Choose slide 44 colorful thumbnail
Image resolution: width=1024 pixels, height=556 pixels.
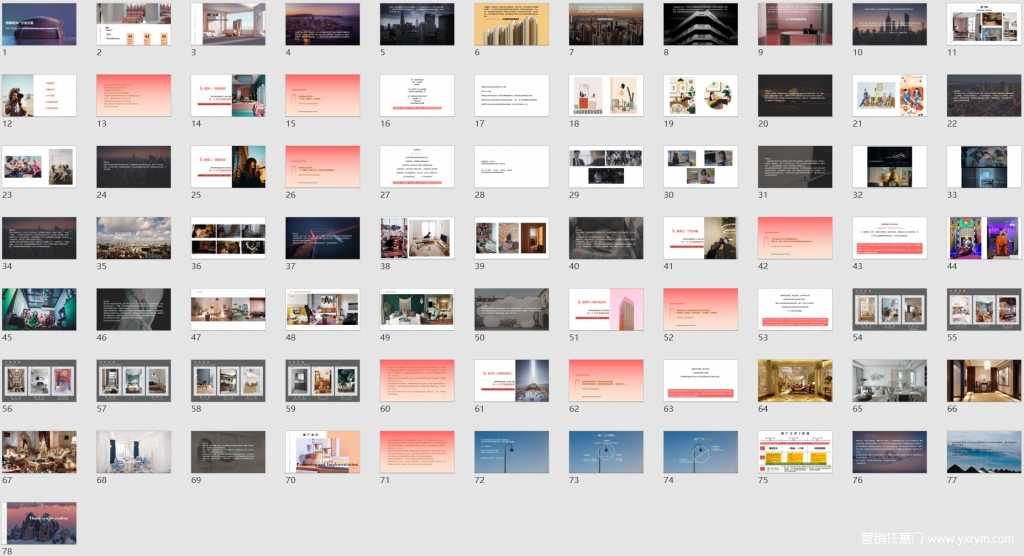tap(984, 238)
